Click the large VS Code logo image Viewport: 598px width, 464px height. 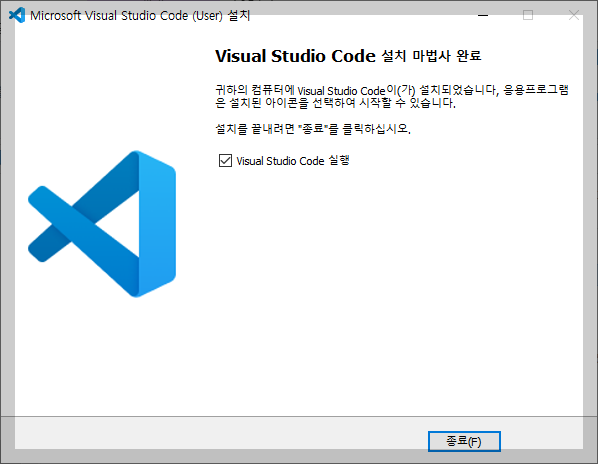(102, 224)
